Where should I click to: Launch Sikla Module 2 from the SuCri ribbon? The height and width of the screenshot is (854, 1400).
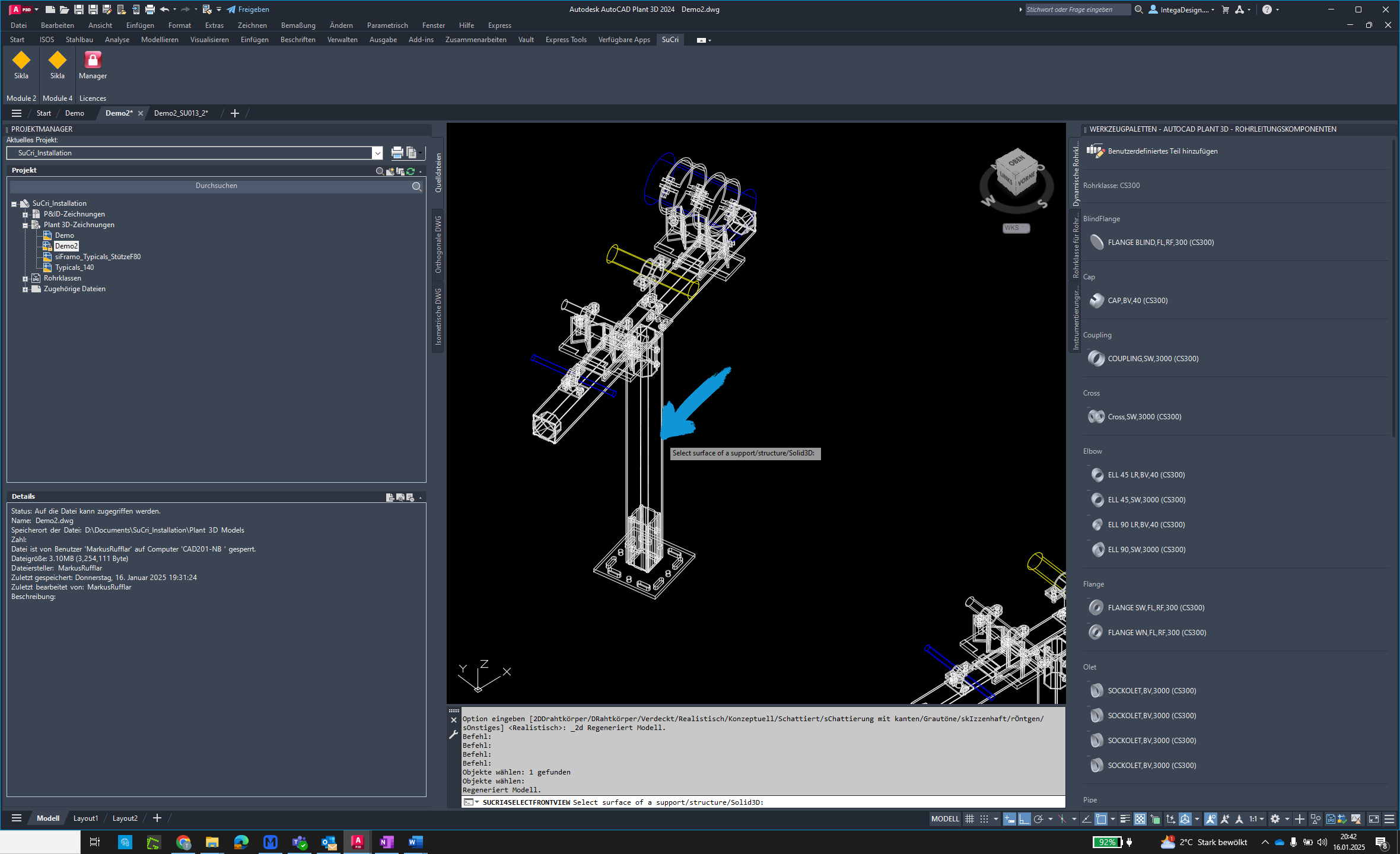click(x=21, y=65)
